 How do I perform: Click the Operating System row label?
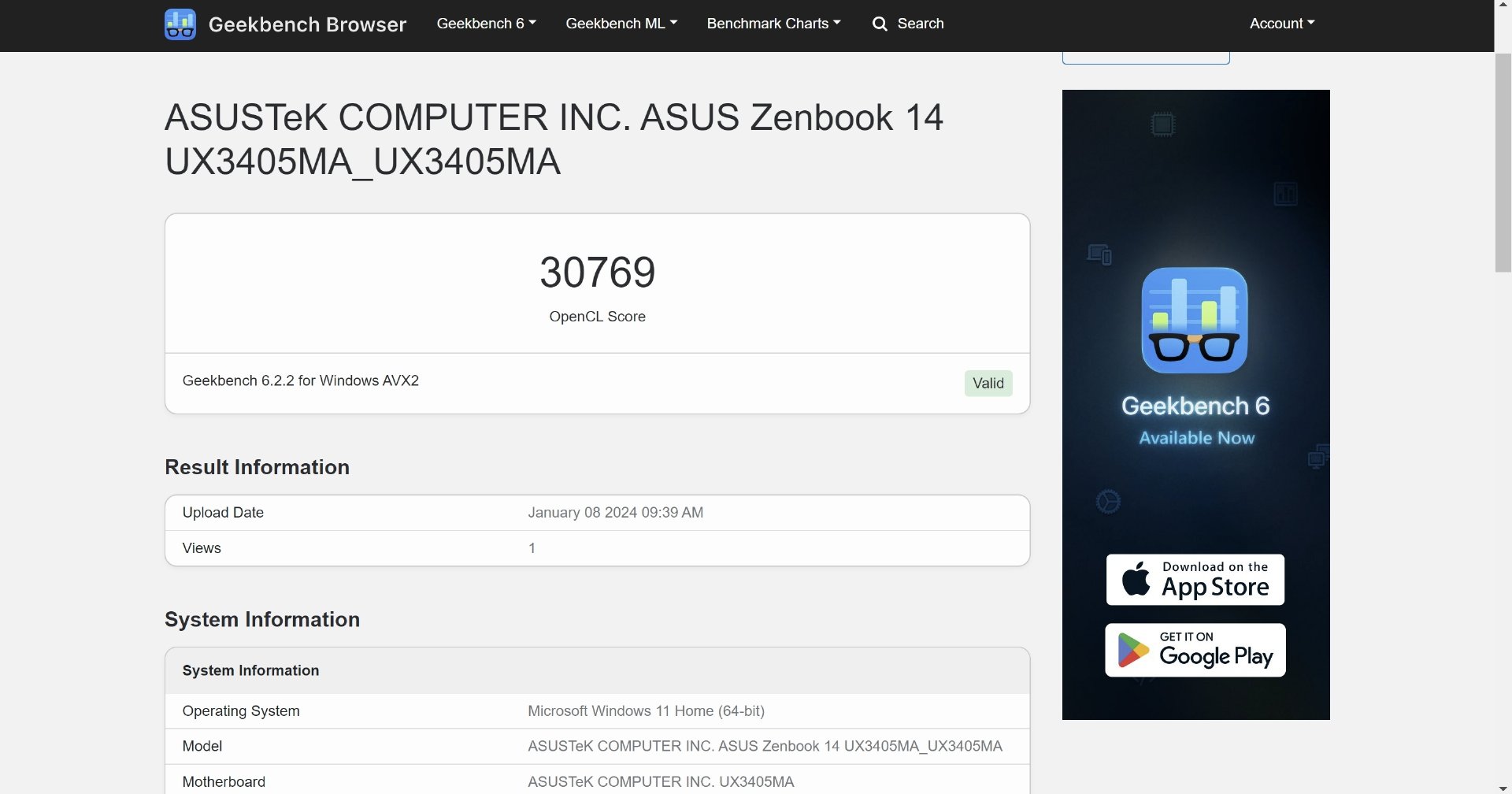pos(241,711)
